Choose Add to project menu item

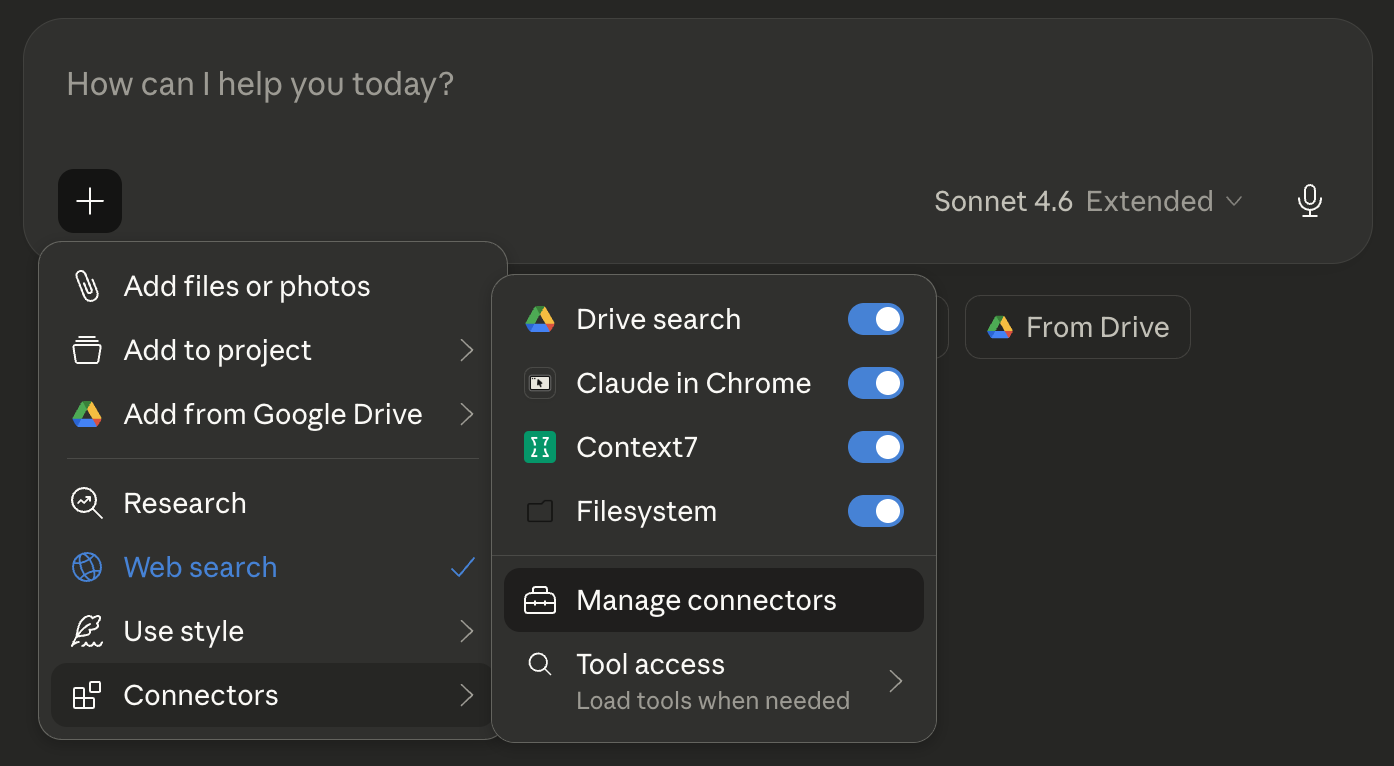[x=271, y=350]
